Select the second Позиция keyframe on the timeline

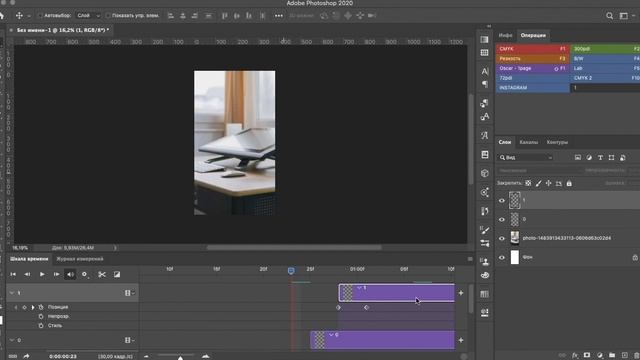coord(366,307)
